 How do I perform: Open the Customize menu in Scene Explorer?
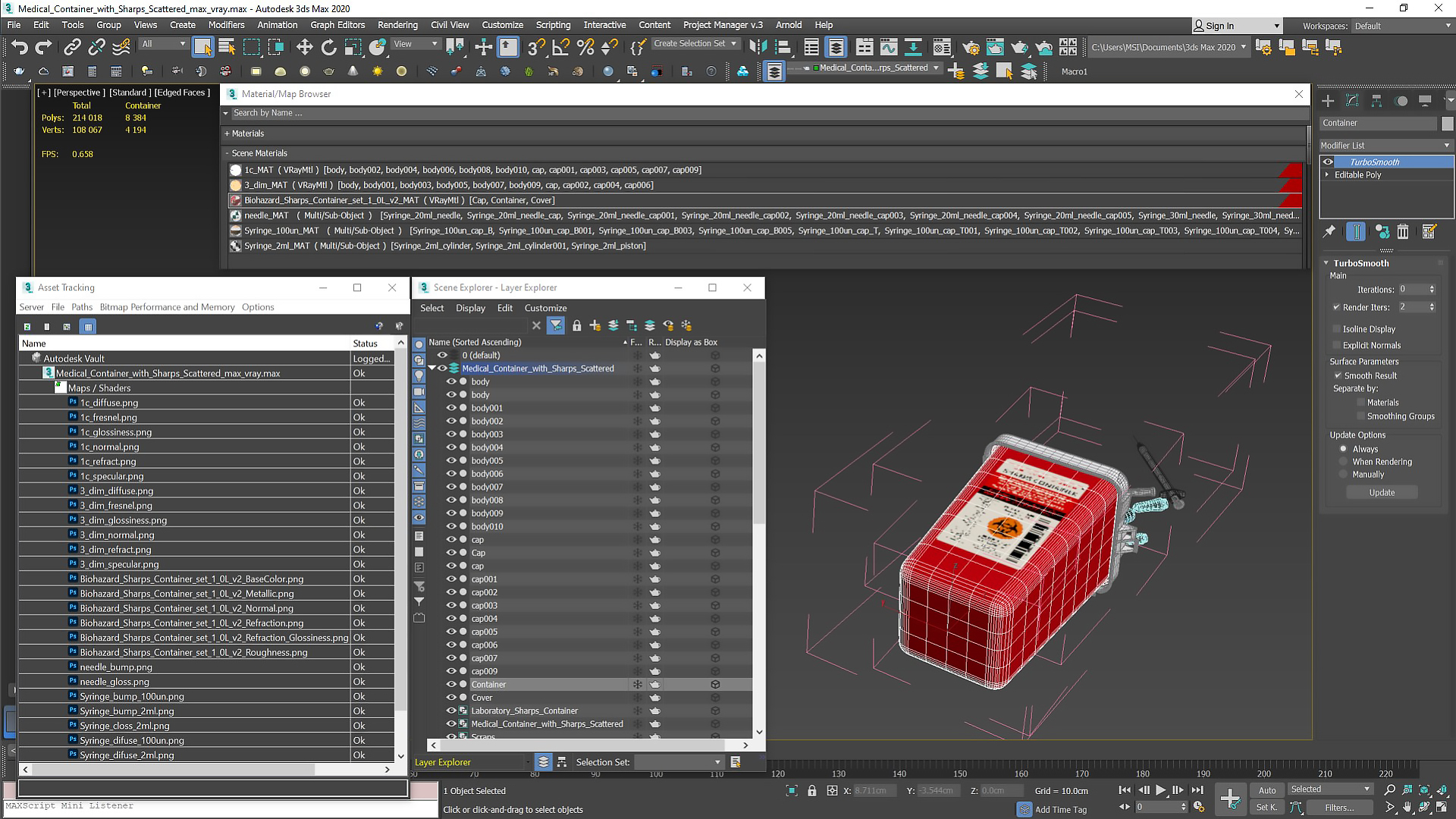[x=545, y=308]
